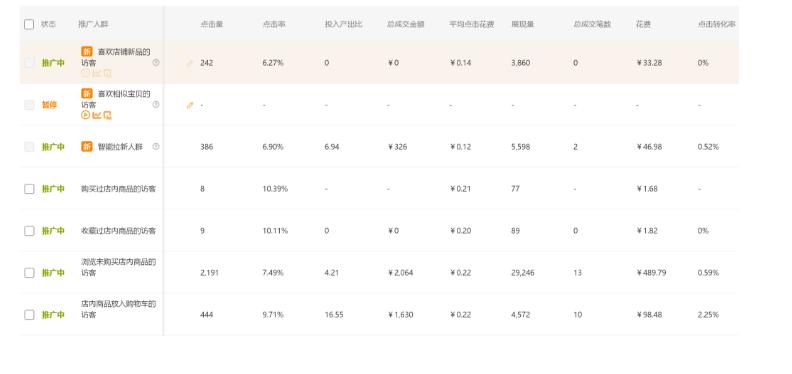
Task: Select the ROI value 6.94
Action: 332,147
